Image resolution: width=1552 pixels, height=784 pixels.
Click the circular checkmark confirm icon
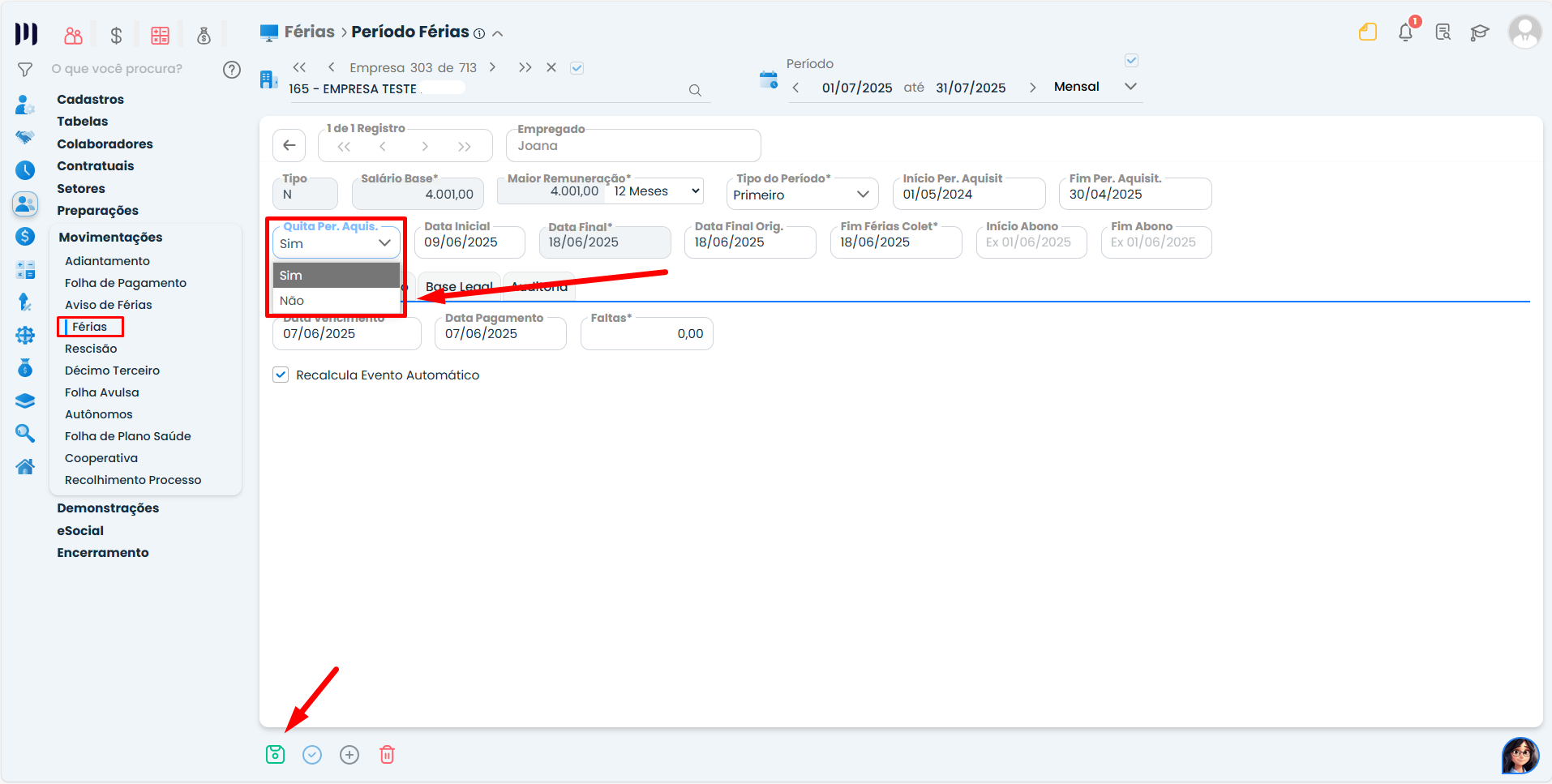(x=312, y=755)
